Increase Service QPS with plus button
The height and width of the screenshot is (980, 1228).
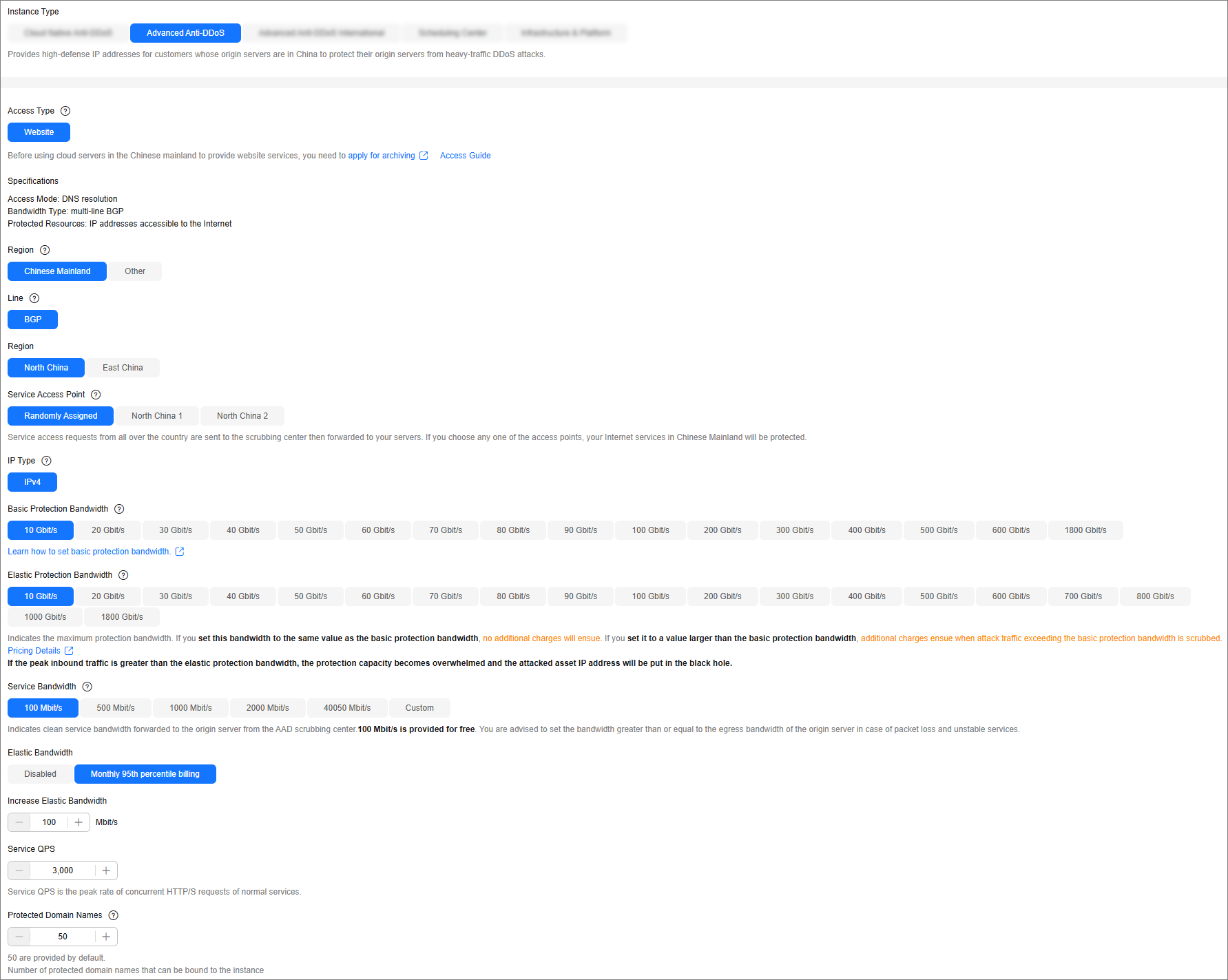[106, 870]
